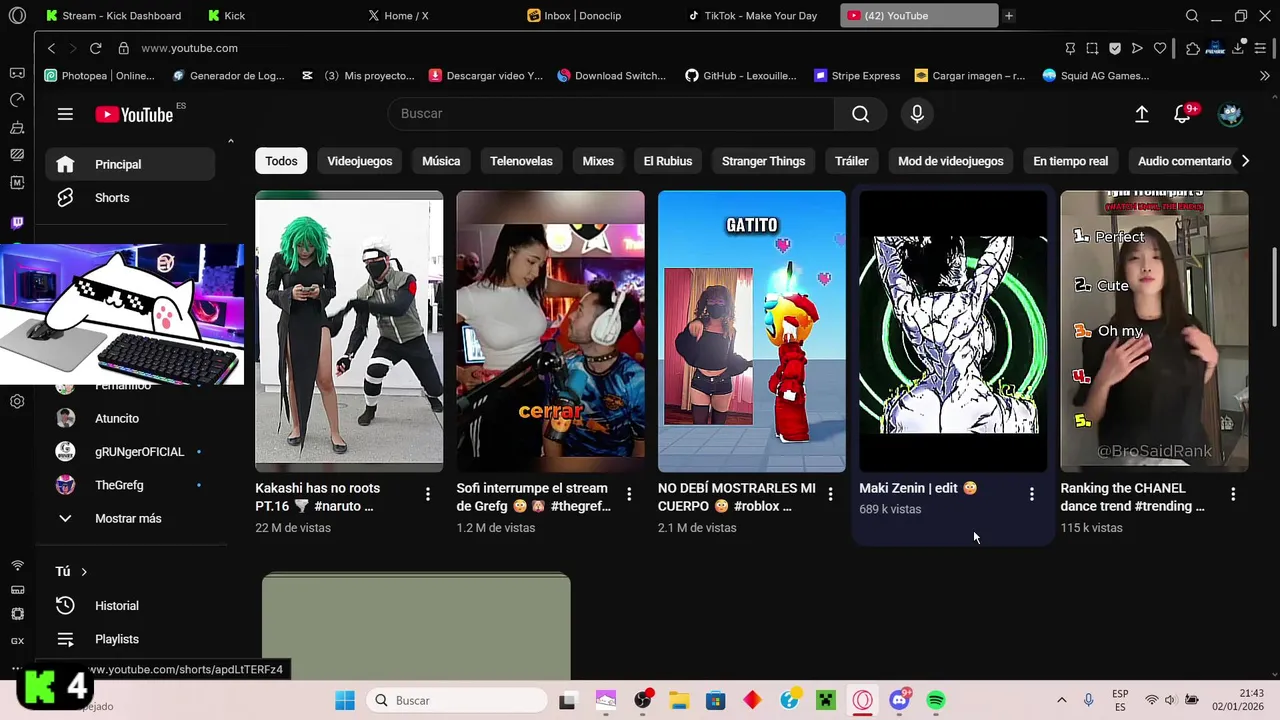Add page to bookmarks with heart icon
Image resolution: width=1280 pixels, height=720 pixels.
pyautogui.click(x=1160, y=48)
